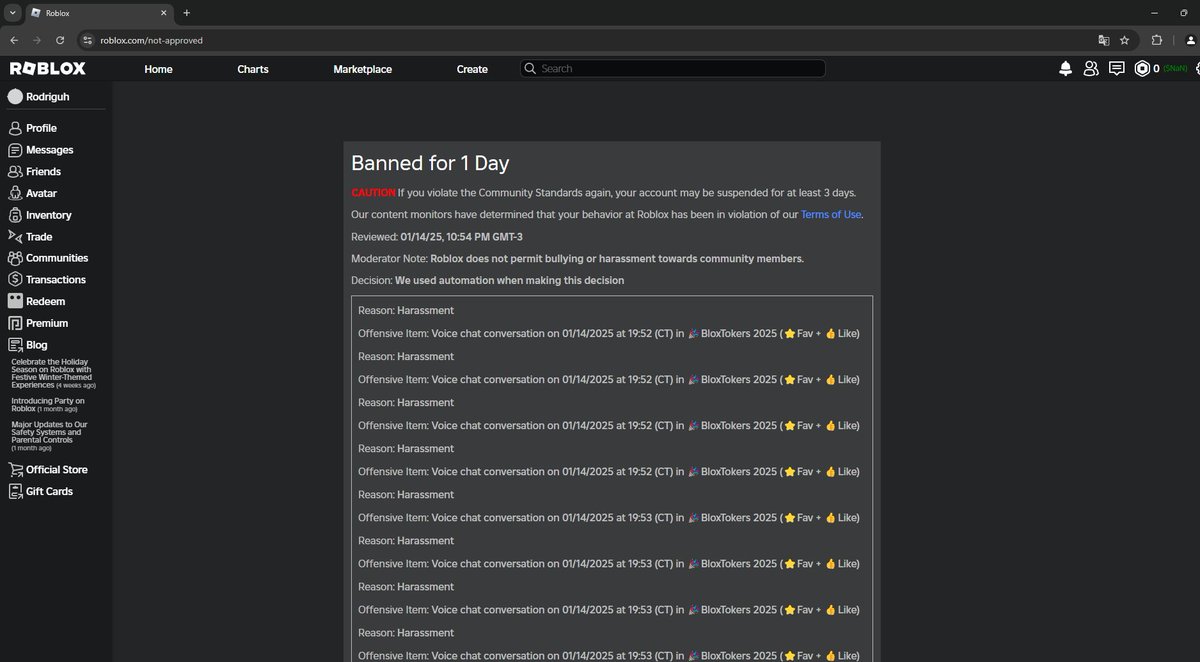
Task: Click the Reviewed date 01/14/25 text
Action: [461, 236]
